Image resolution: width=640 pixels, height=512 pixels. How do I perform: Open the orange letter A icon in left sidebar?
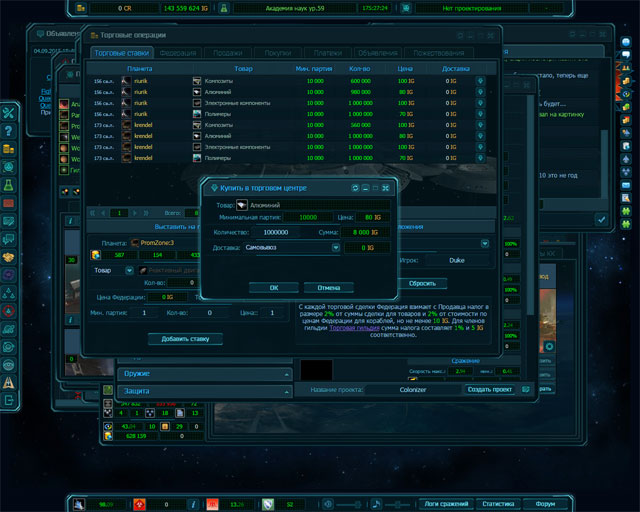9,383
